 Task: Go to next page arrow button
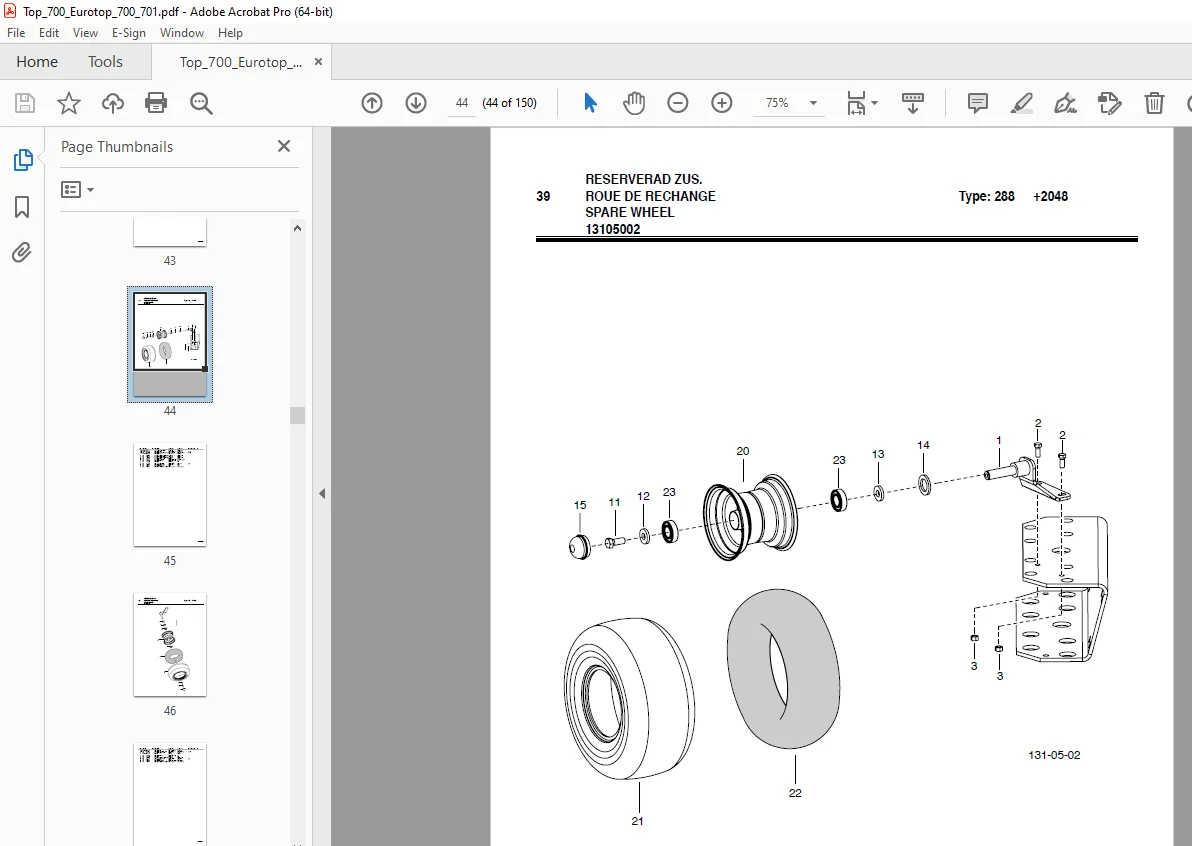point(416,103)
